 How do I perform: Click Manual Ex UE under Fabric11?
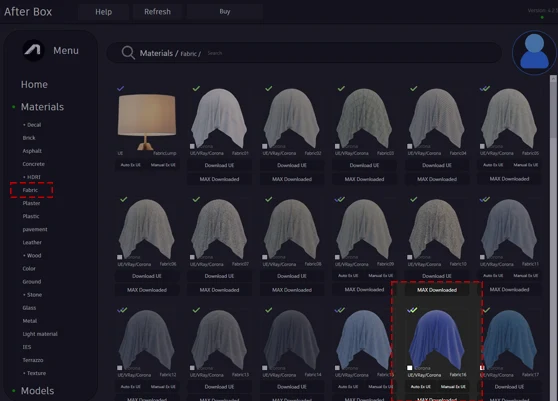(526, 275)
